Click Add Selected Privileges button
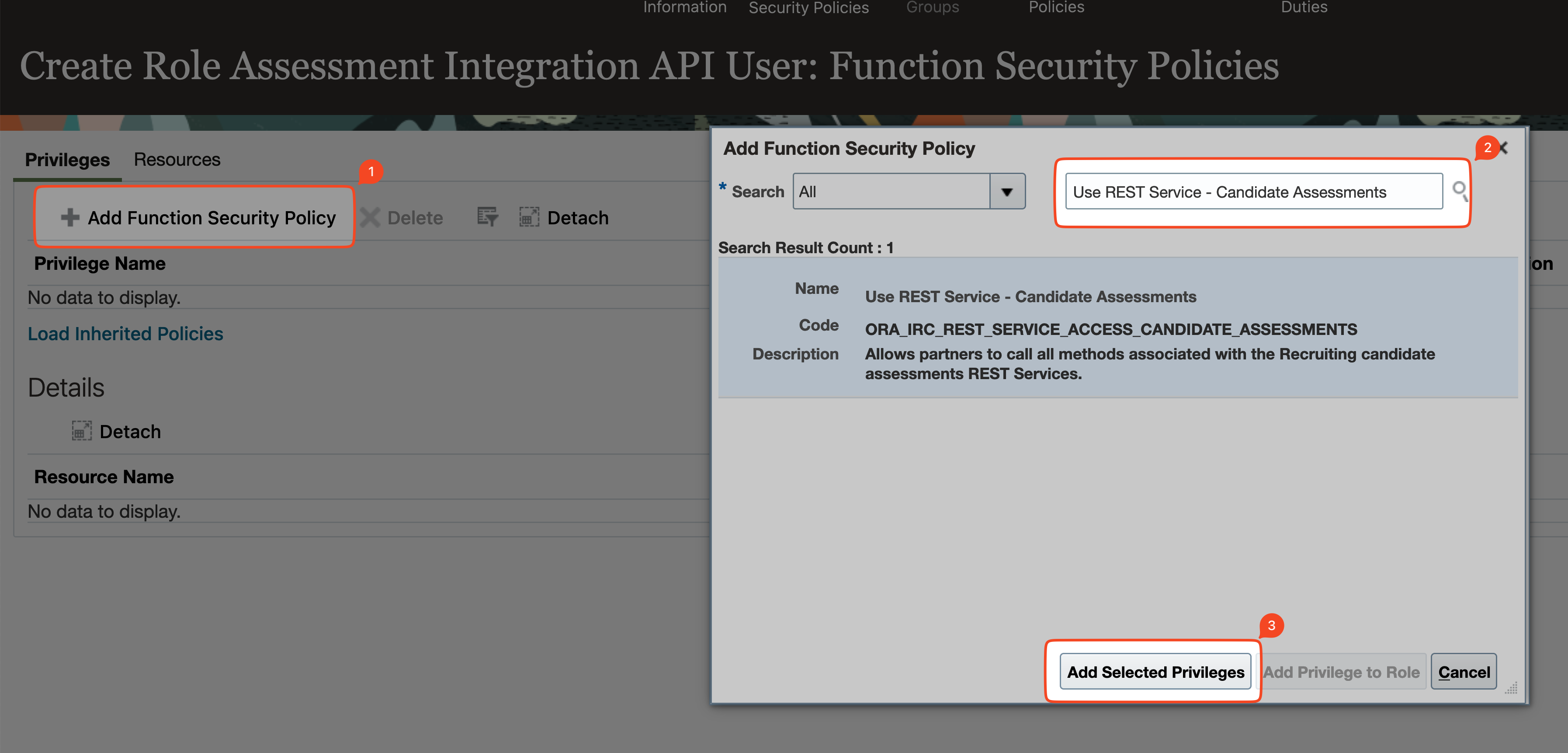Image resolution: width=1568 pixels, height=753 pixels. pos(1155,672)
